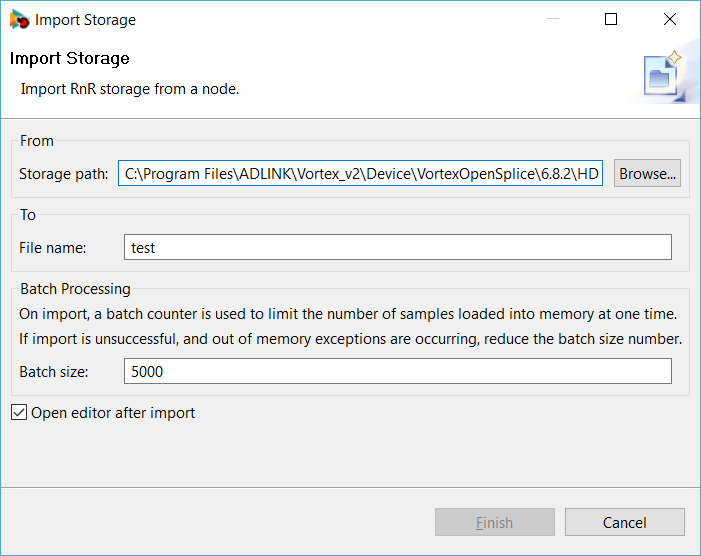This screenshot has width=701, height=556.
Task: Focus the Storage path text field
Action: (360, 173)
